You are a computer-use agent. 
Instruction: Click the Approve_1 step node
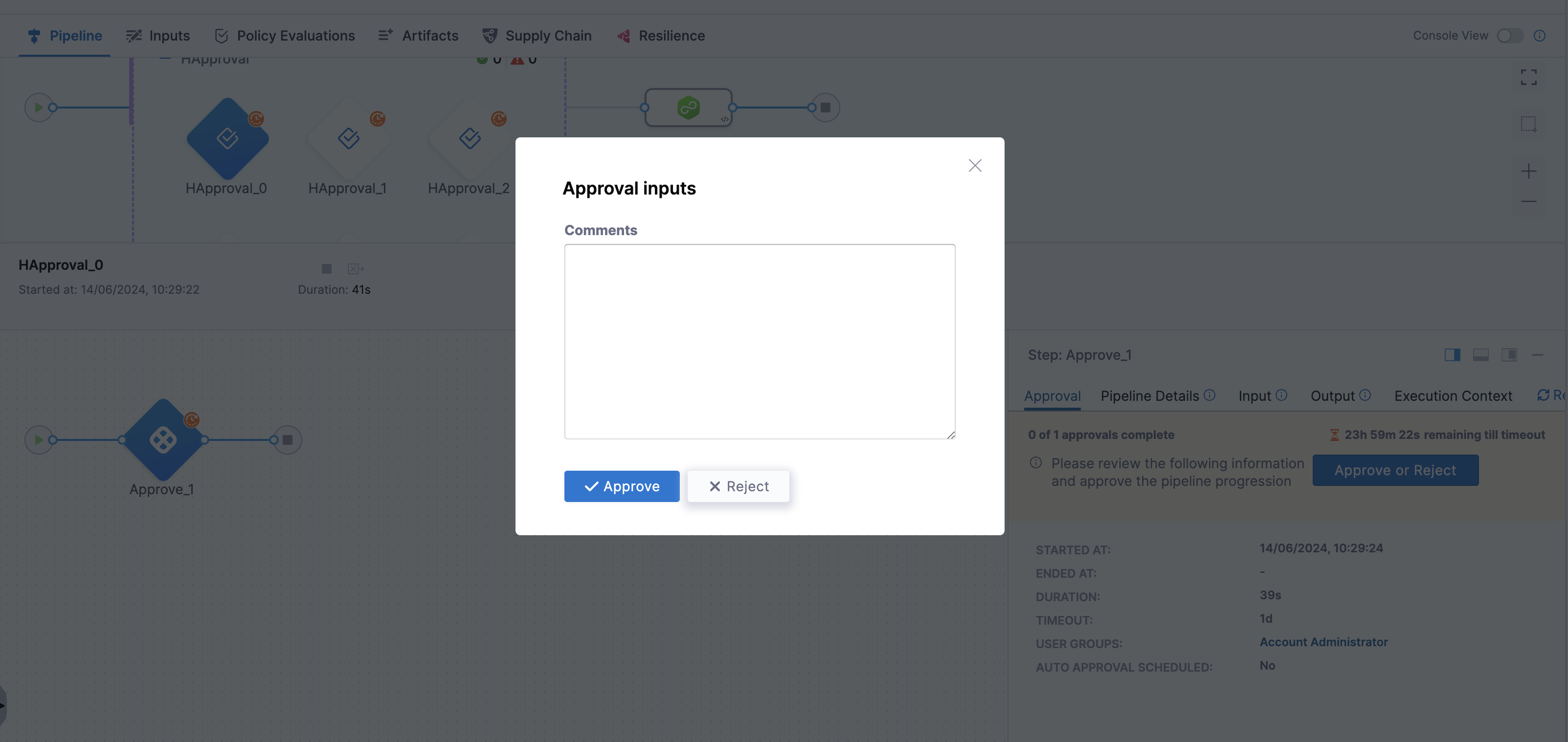[x=163, y=440]
